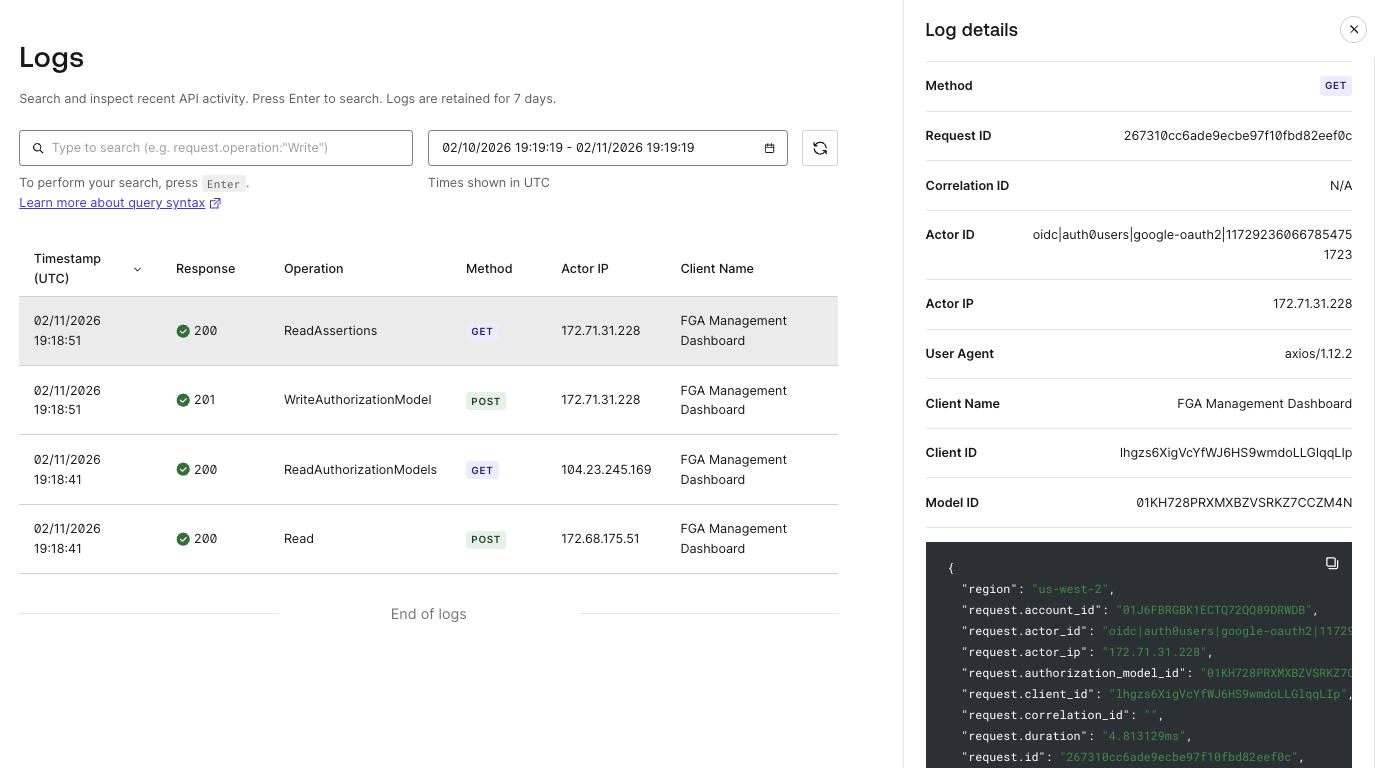Click success check icon for ReadAssertions row
Image resolution: width=1375 pixels, height=768 pixels.
[183, 331]
